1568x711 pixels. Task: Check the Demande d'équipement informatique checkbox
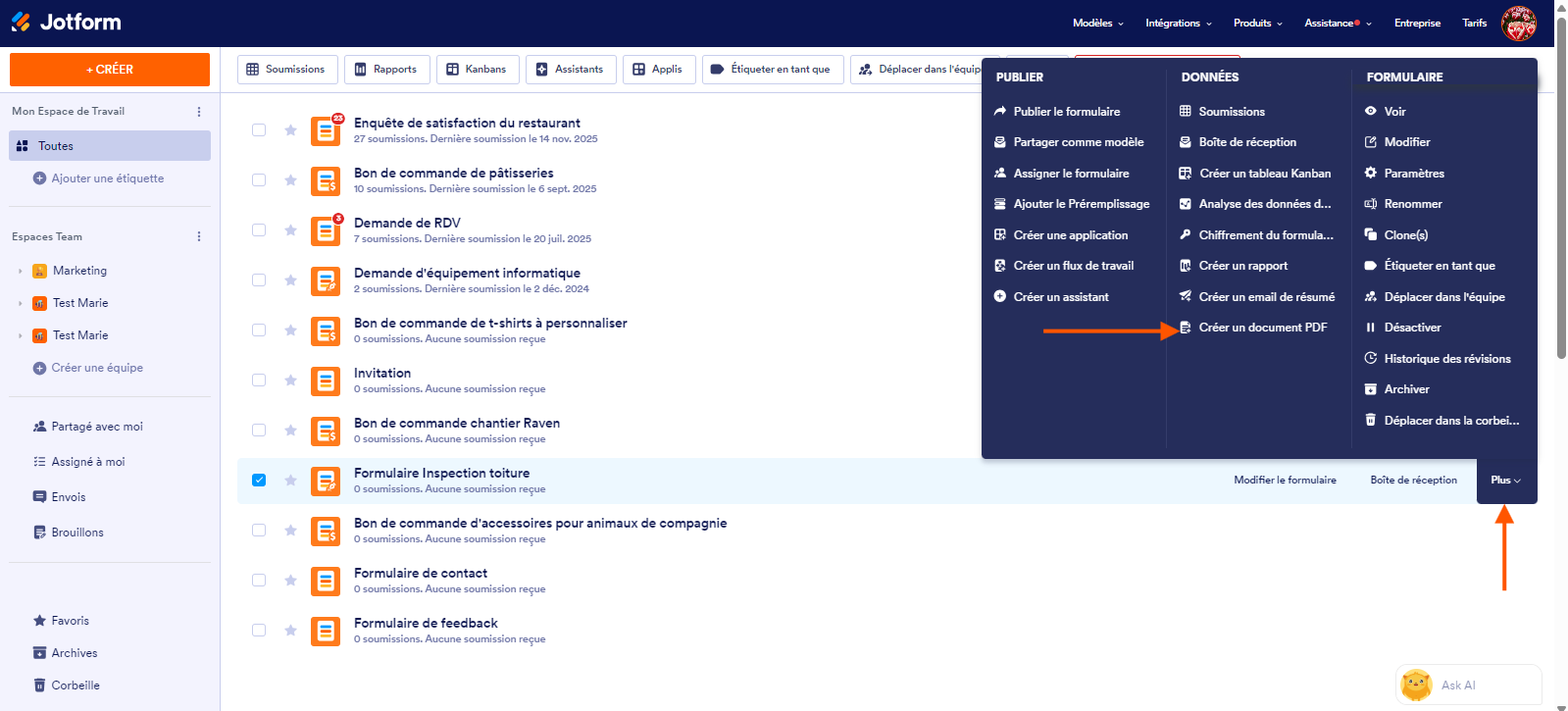tap(259, 279)
